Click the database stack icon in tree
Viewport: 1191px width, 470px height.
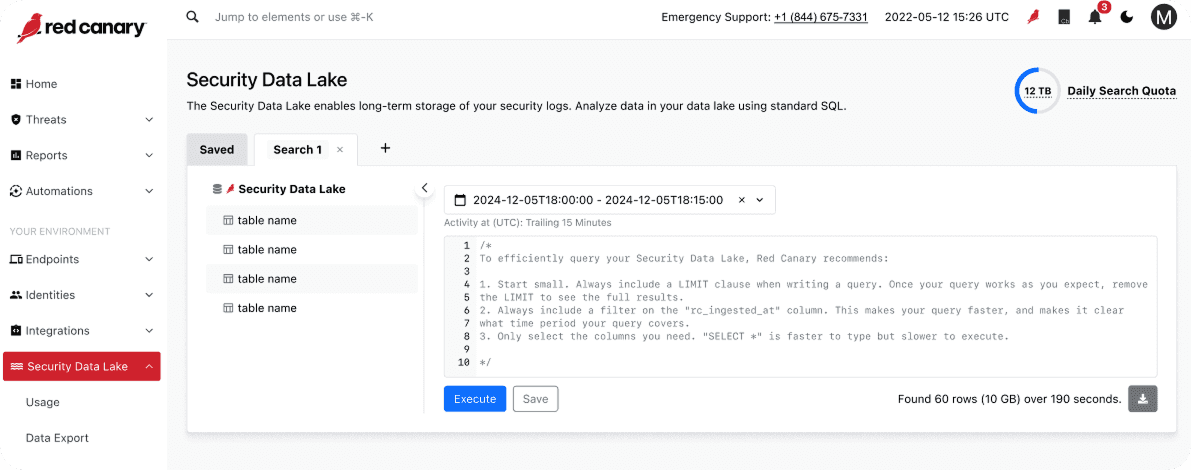(217, 189)
